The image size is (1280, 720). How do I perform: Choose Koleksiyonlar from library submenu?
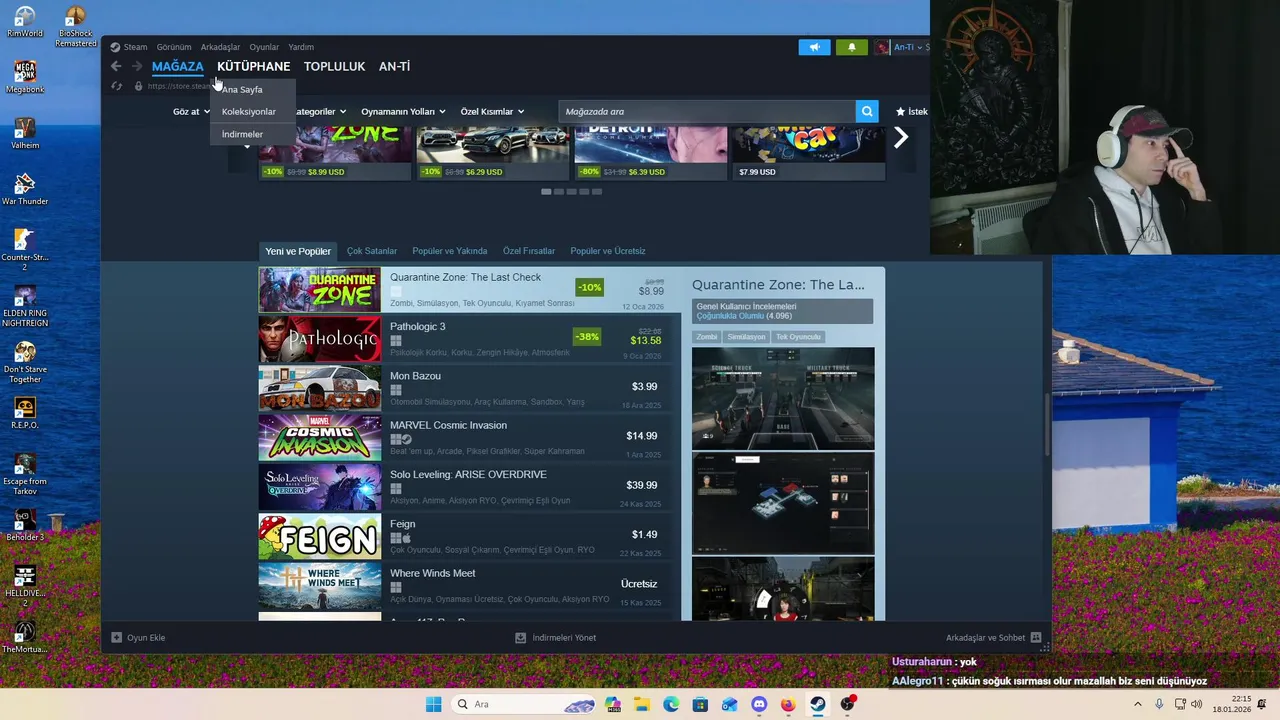click(x=249, y=112)
